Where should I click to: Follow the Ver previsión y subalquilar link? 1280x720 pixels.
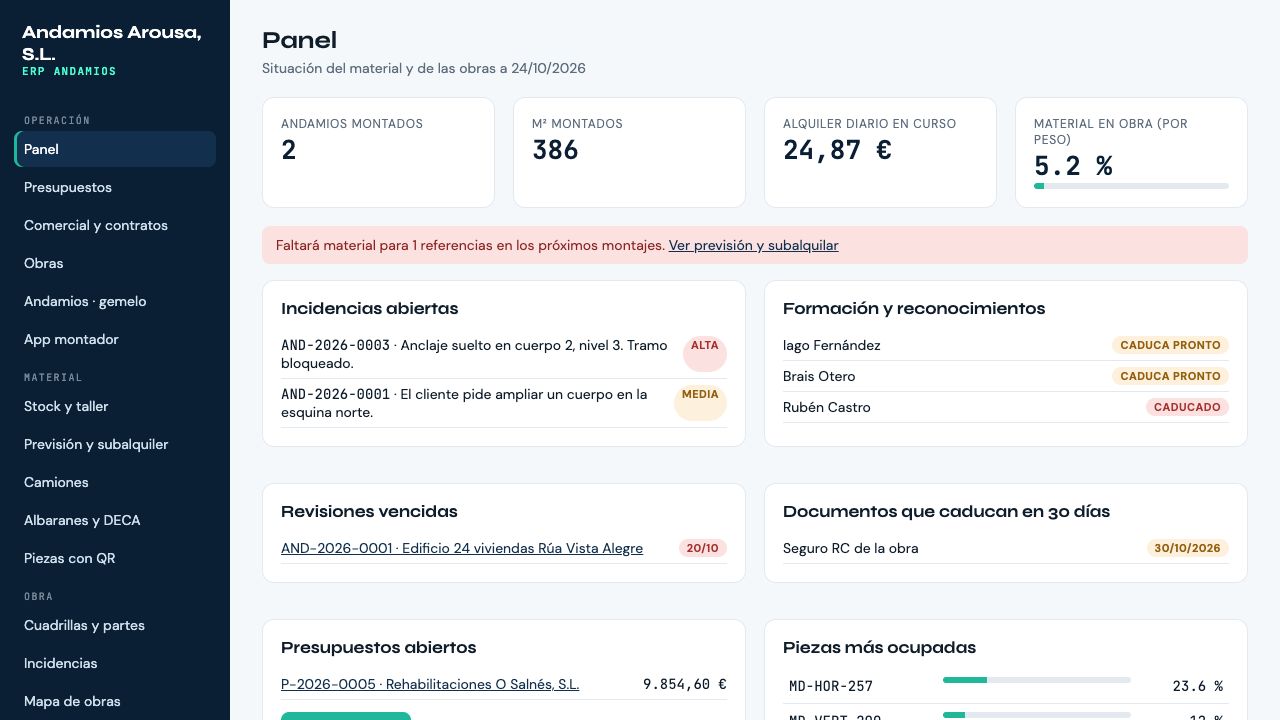click(x=753, y=245)
